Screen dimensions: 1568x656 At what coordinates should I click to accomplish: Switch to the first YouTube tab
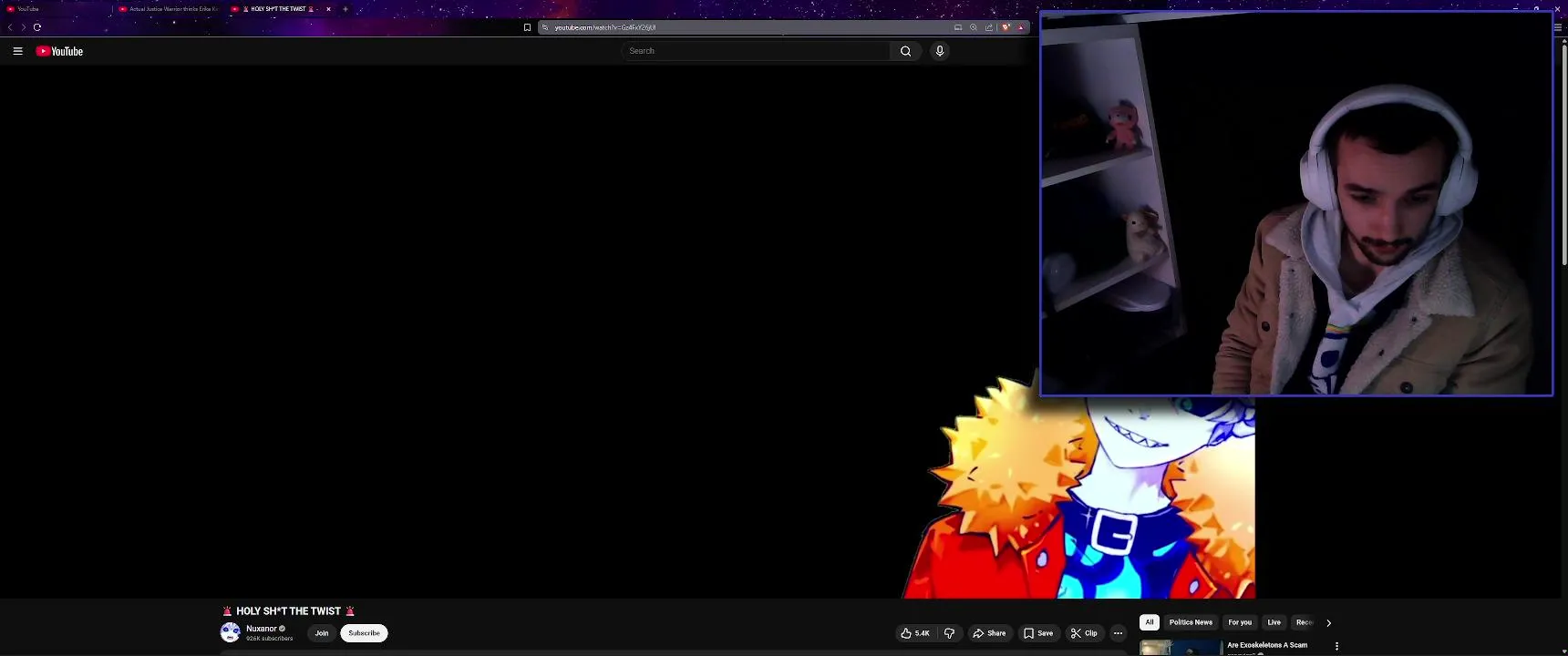tap(57, 9)
